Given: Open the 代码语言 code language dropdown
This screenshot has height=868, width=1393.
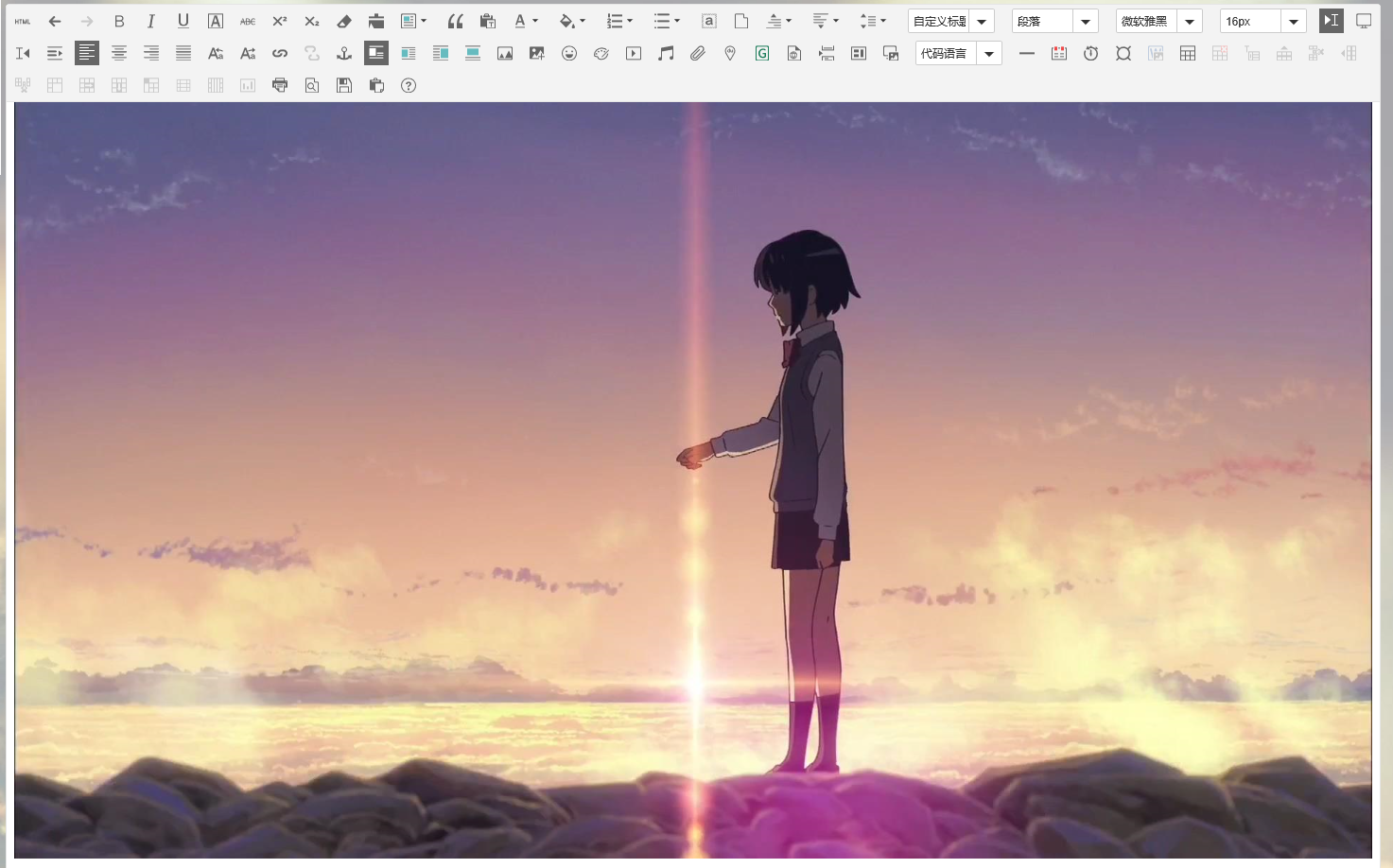Looking at the screenshot, I should (958, 53).
